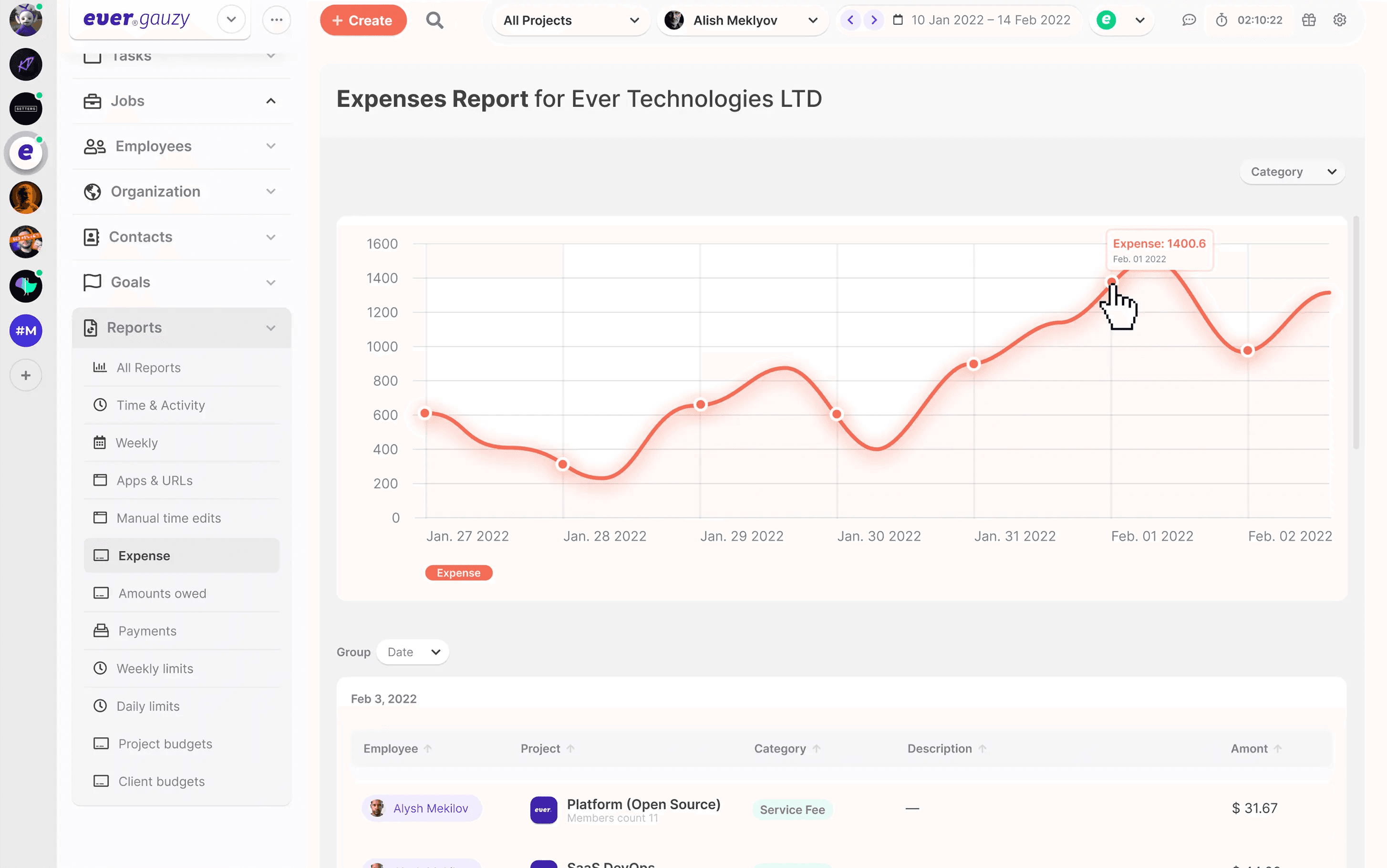
Task: Toggle the Expense legend pill
Action: click(x=459, y=573)
